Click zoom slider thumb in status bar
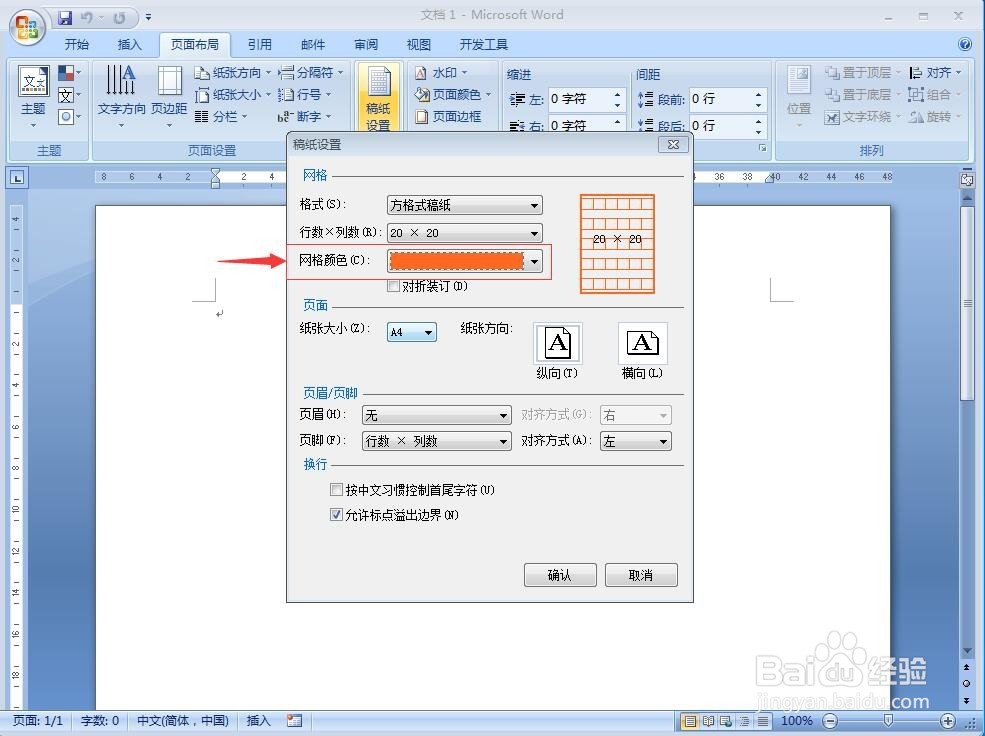985x736 pixels. pyautogui.click(x=888, y=720)
